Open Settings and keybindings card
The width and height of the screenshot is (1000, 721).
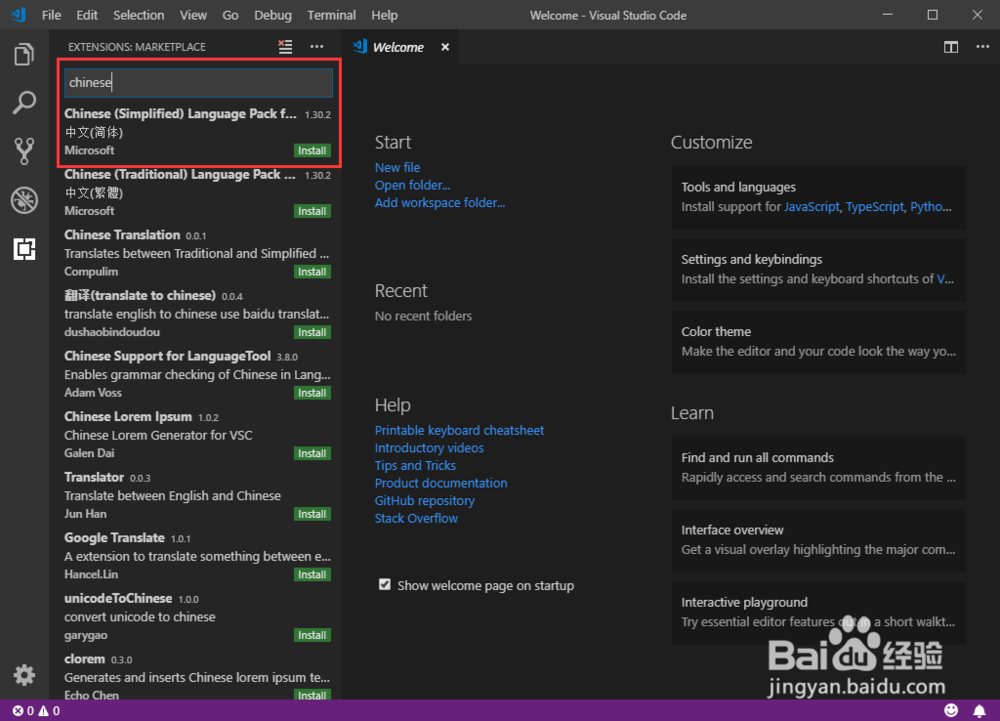click(818, 269)
